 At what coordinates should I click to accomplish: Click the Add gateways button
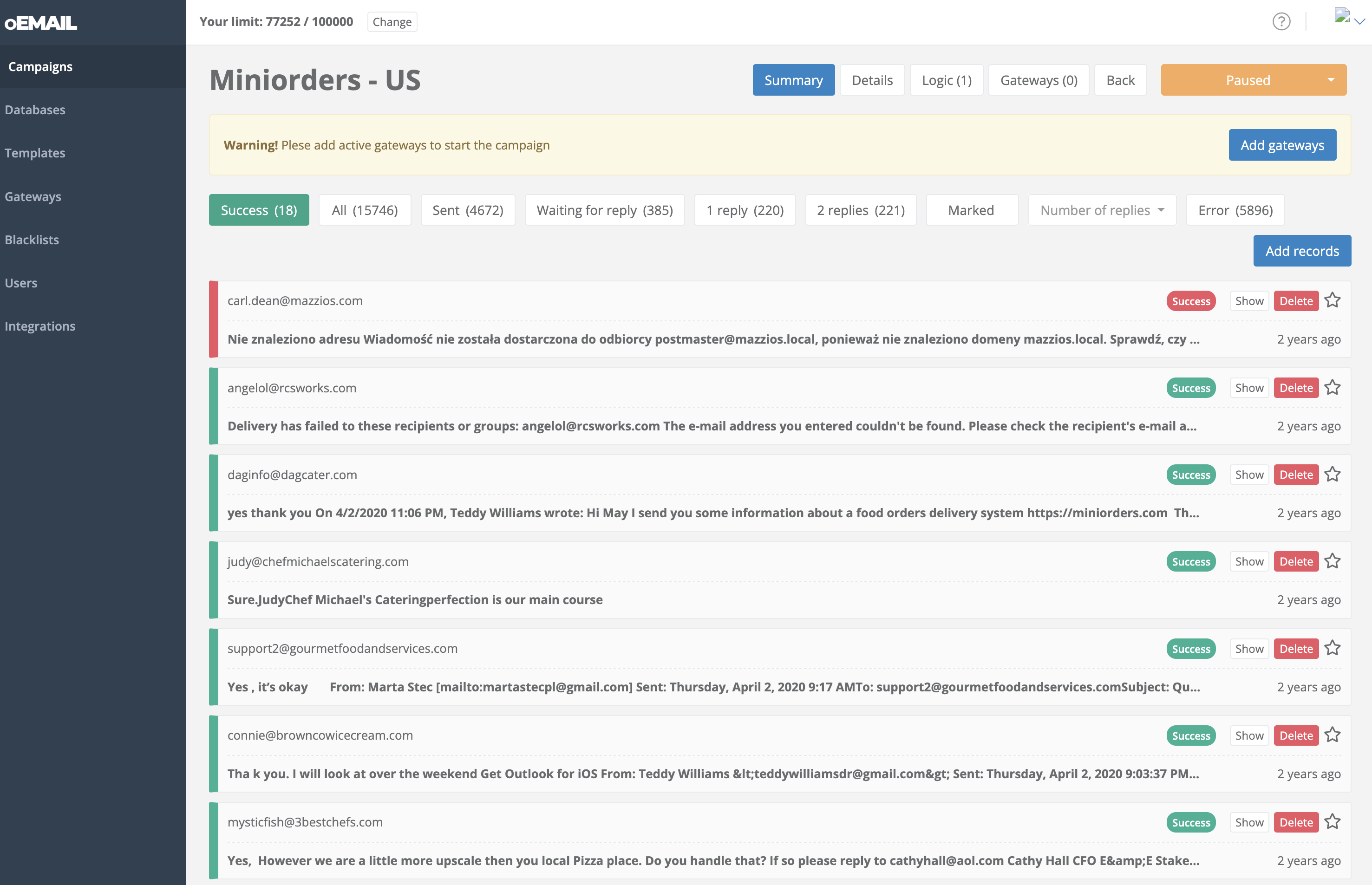pos(1282,145)
